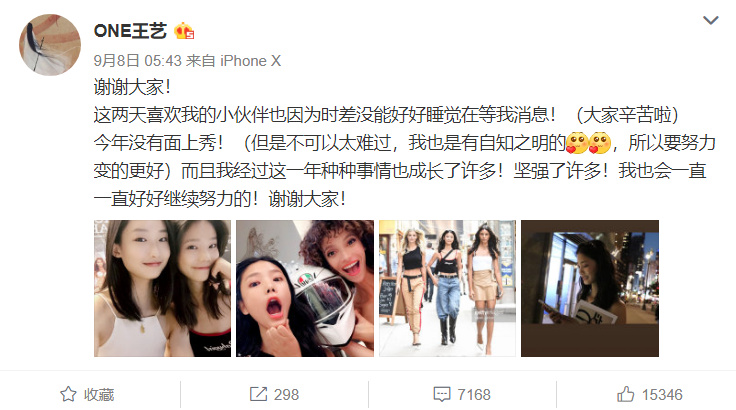The width and height of the screenshot is (736, 410).
Task: Open the first selfie photo thumbnail
Action: pyautogui.click(x=162, y=288)
